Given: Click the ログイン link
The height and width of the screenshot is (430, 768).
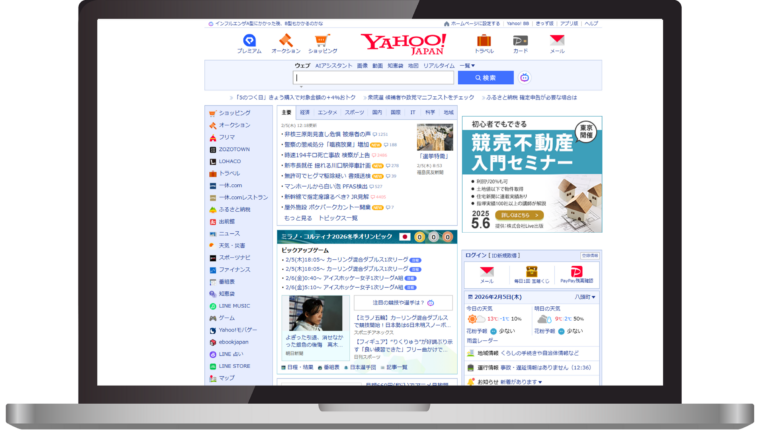Looking at the screenshot, I should [x=476, y=255].
